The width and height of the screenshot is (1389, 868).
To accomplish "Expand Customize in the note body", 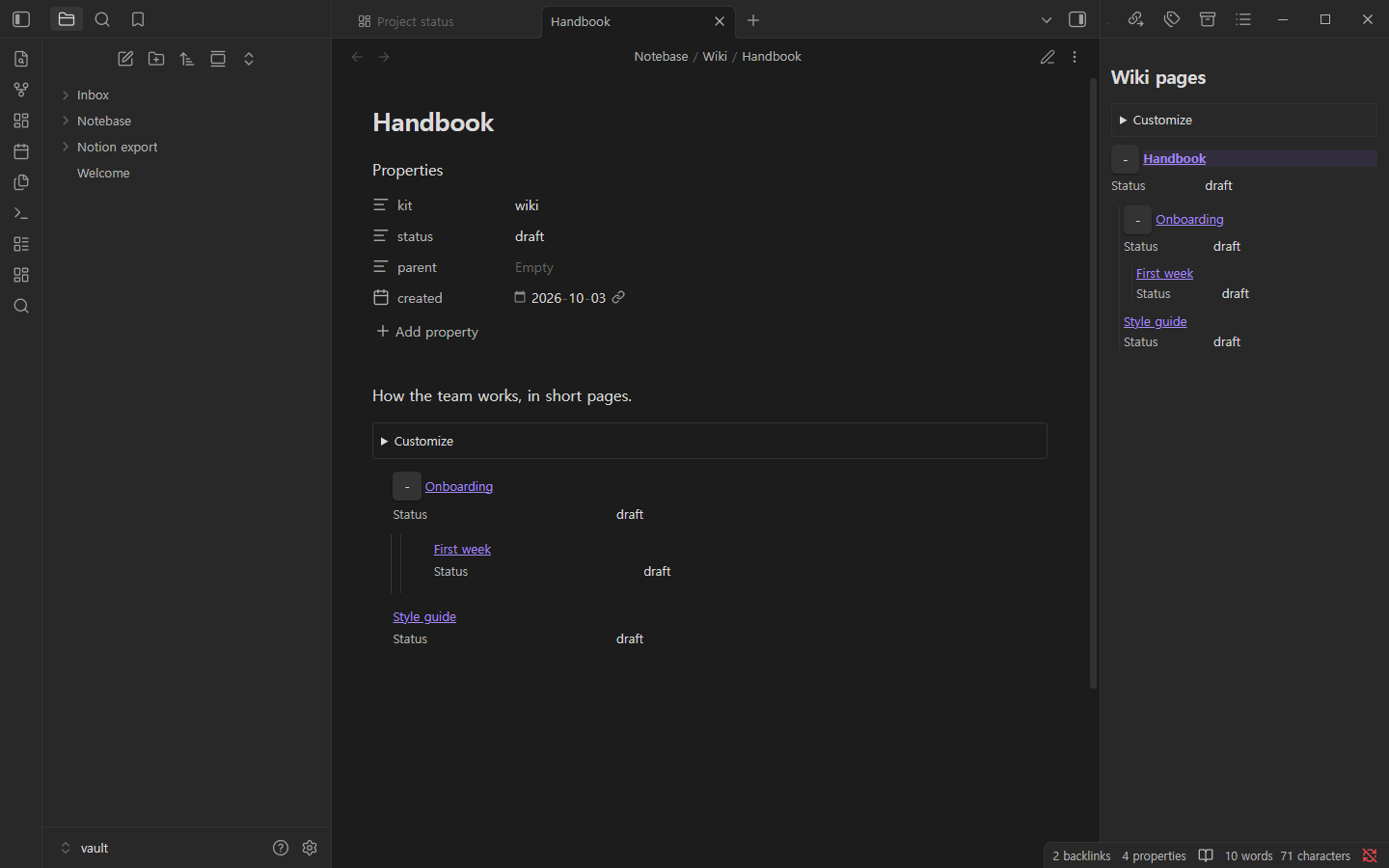I will click(x=709, y=441).
